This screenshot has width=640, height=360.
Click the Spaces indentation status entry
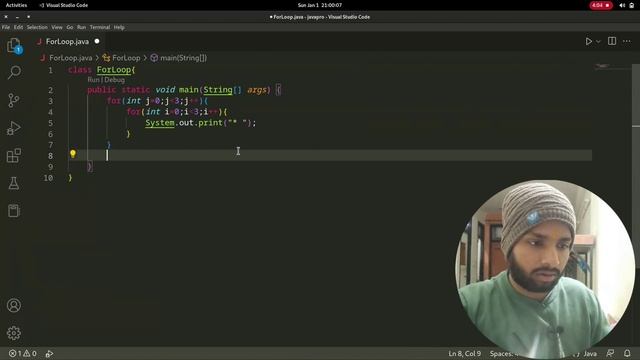[504, 353]
